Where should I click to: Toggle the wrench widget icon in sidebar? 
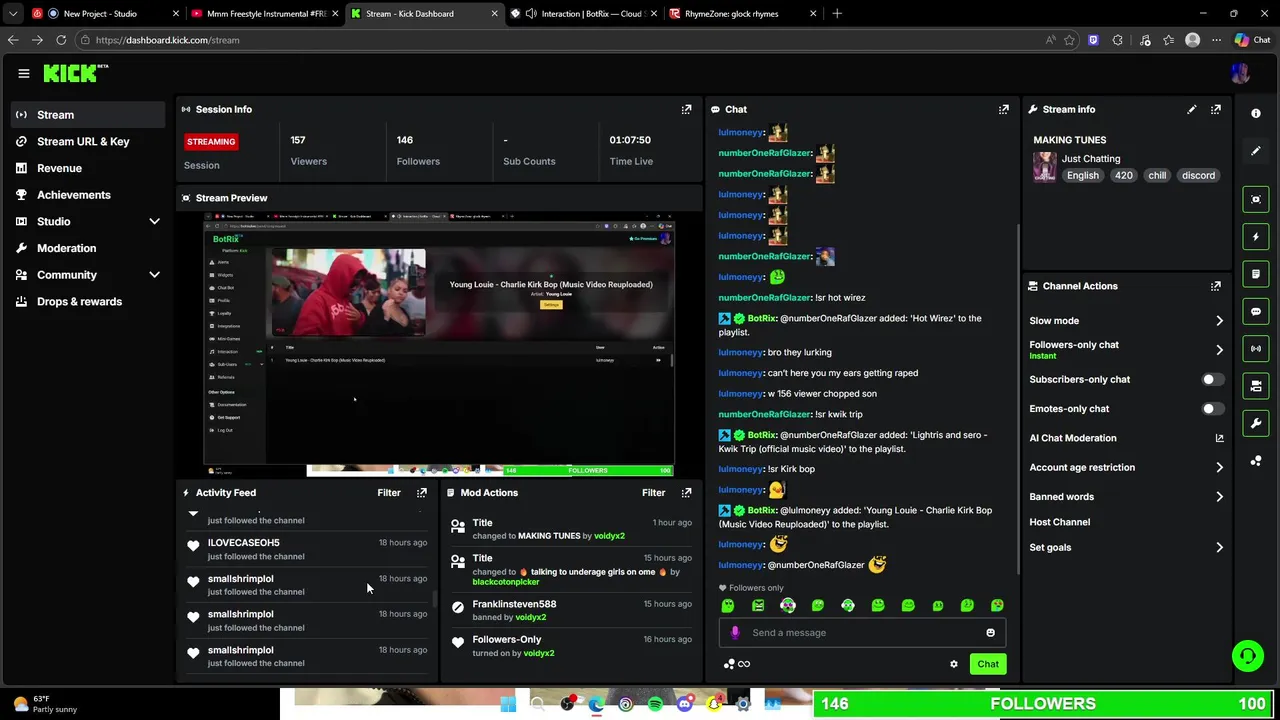(1256, 423)
